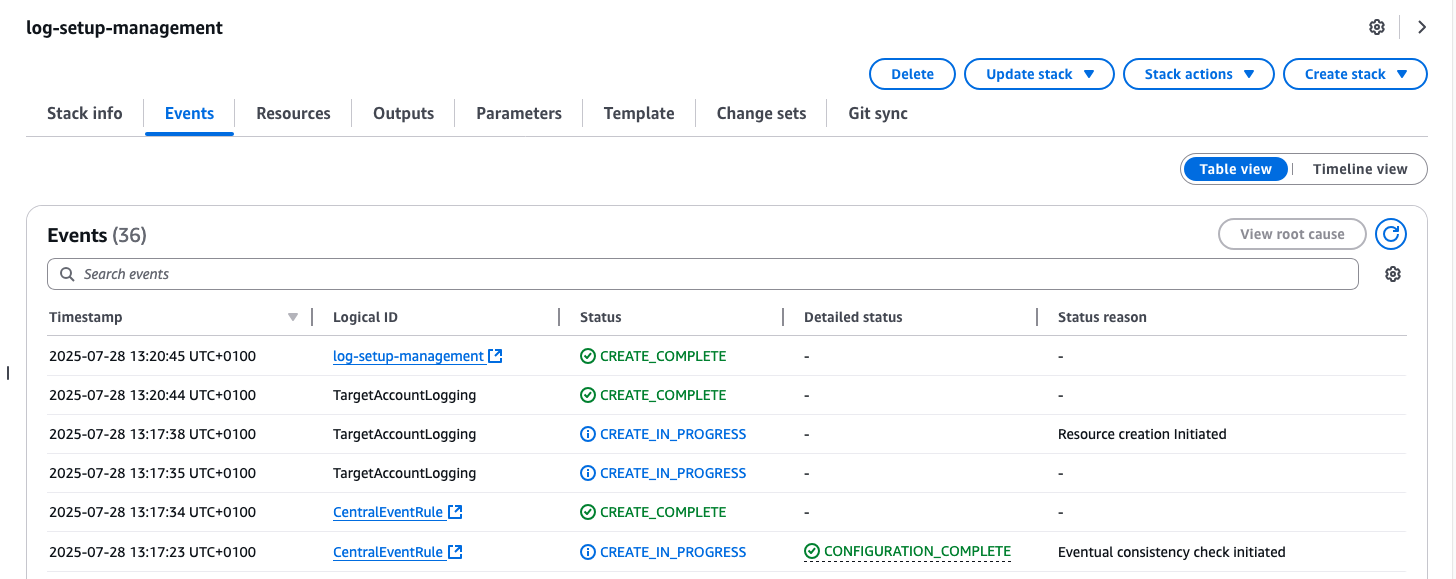Viewport: 1456px width, 579px height.
Task: Click the Delete stack button
Action: tap(911, 73)
